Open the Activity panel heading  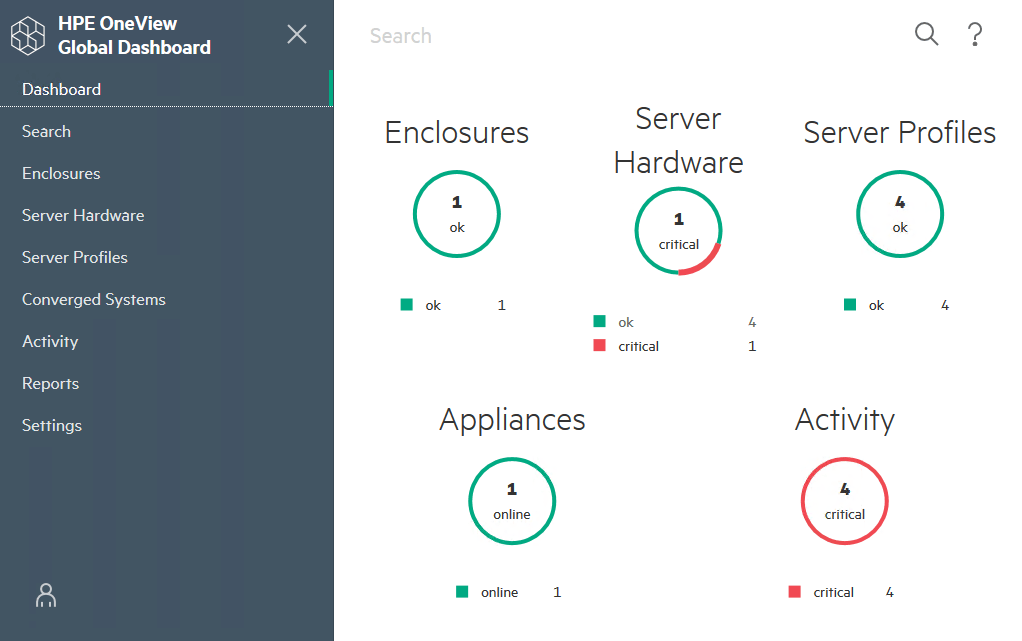pos(845,420)
